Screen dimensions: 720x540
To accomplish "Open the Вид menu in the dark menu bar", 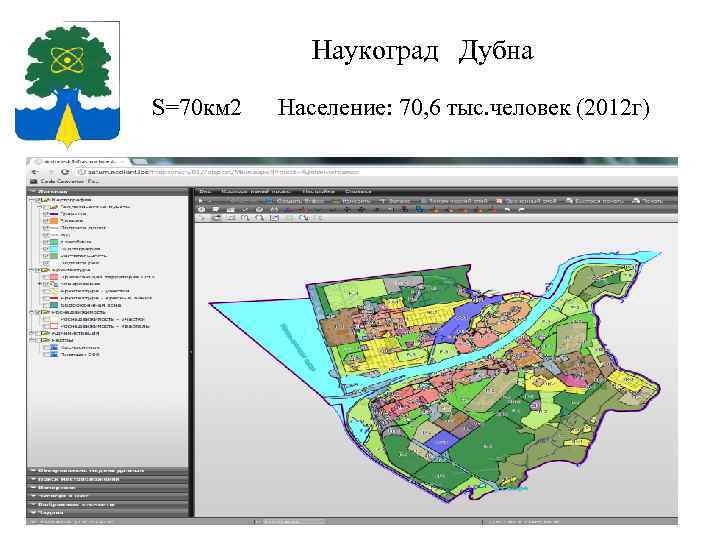I will (205, 191).
